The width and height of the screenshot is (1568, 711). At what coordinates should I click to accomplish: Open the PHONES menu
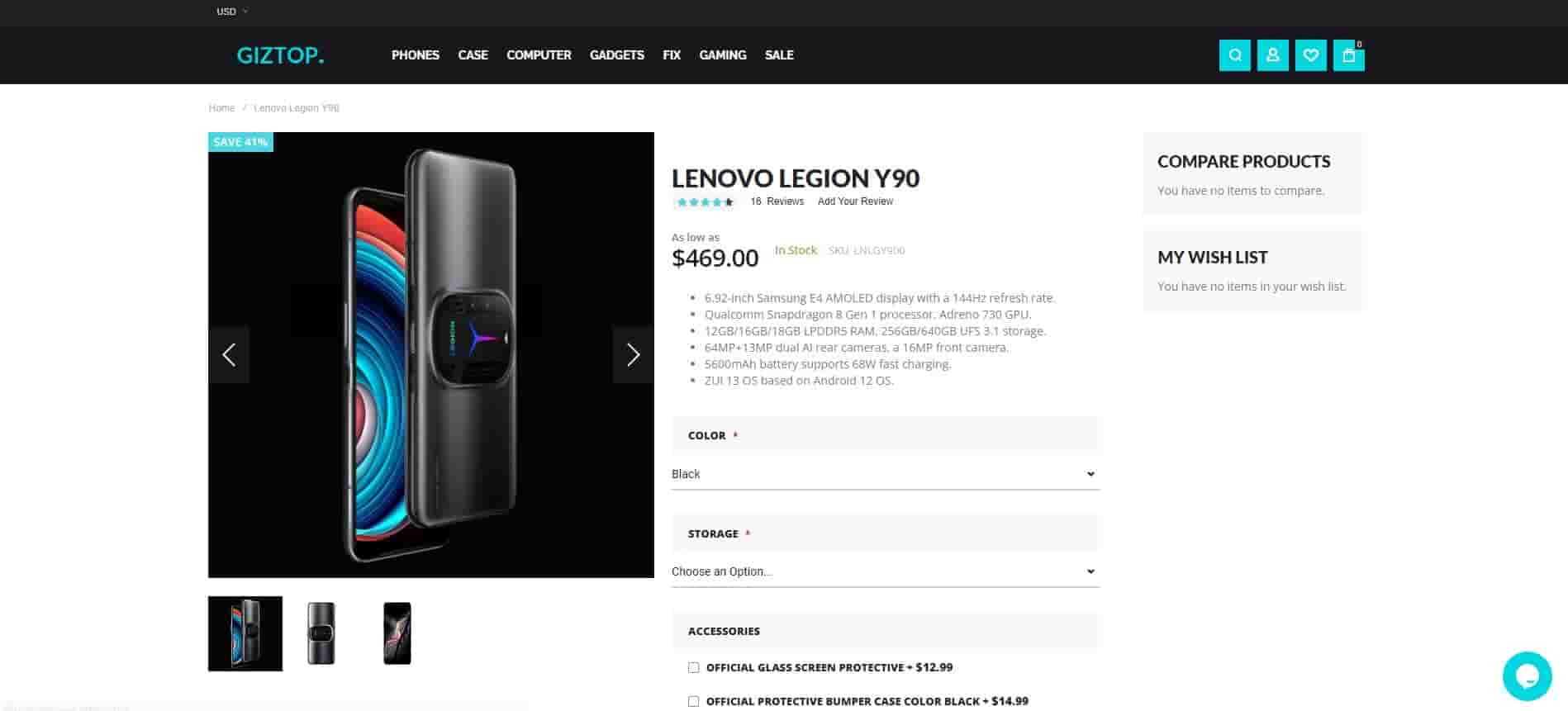[415, 55]
